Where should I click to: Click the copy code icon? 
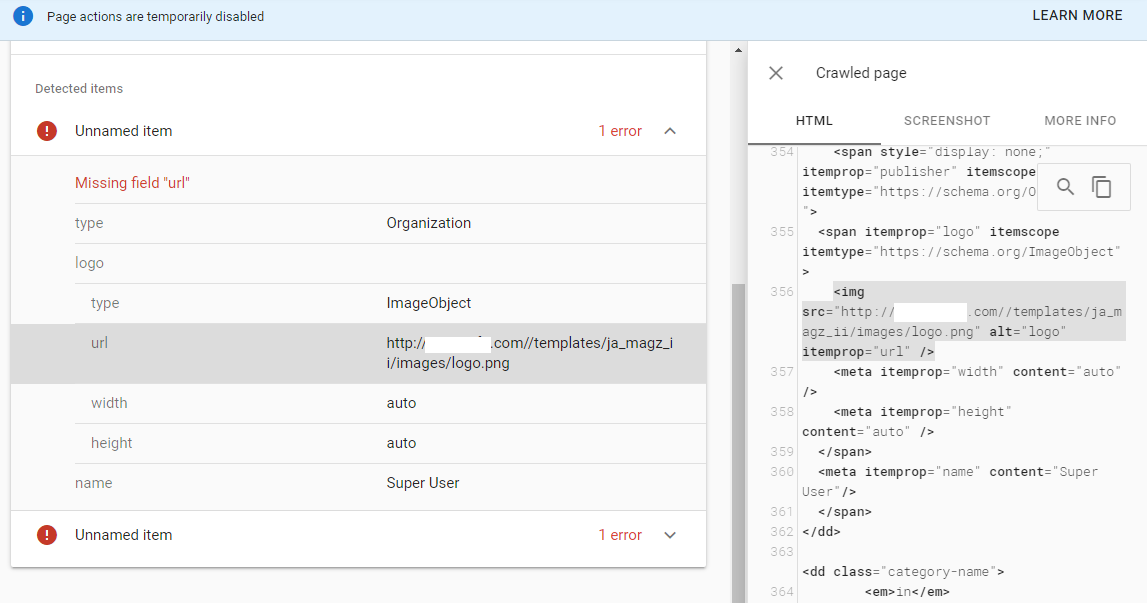[x=1101, y=187]
